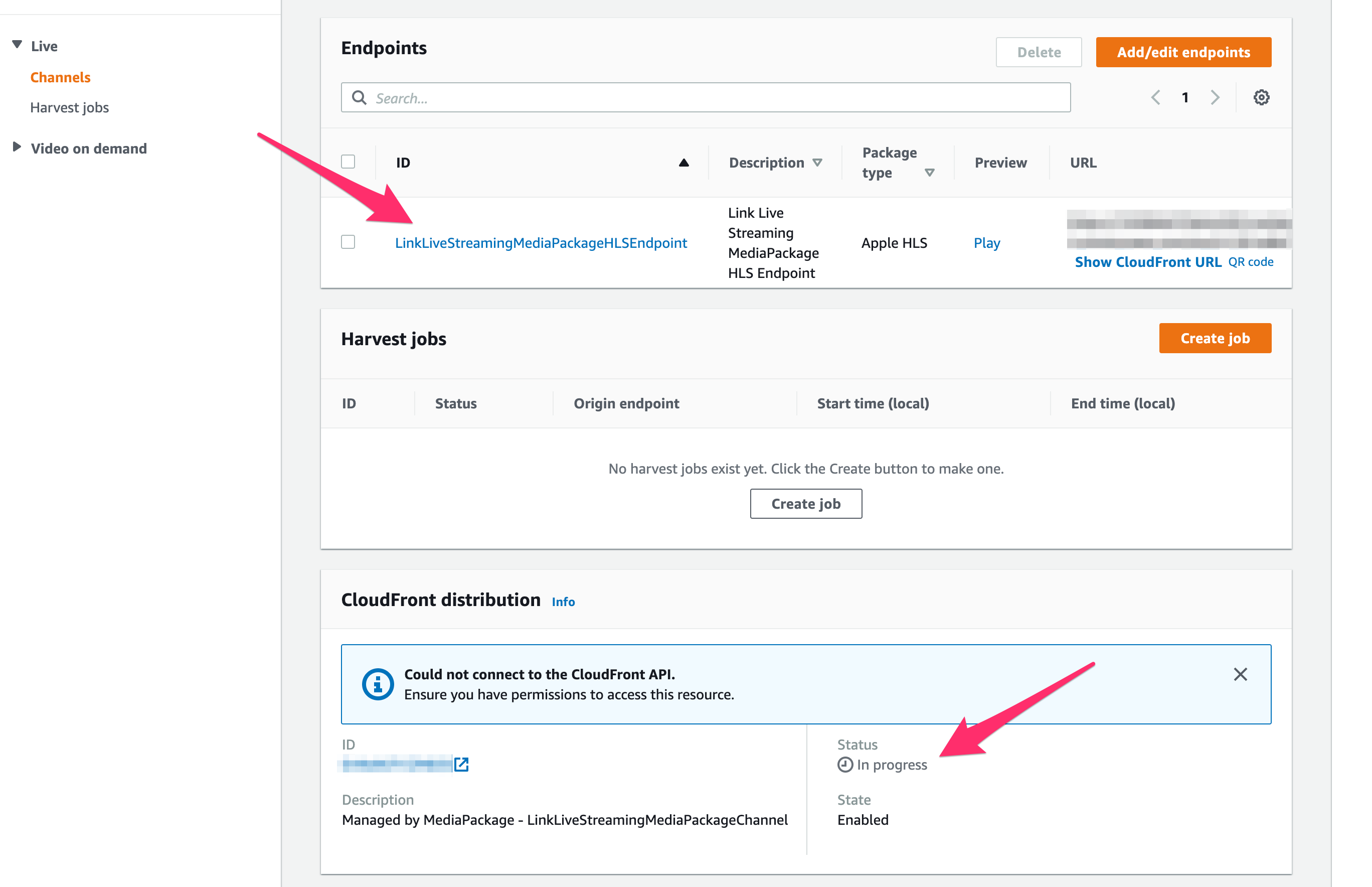Select the checkbox for LinkLiveStreamingMediaPackageHLSEndpoint row
Image resolution: width=1372 pixels, height=887 pixels.
pos(348,242)
